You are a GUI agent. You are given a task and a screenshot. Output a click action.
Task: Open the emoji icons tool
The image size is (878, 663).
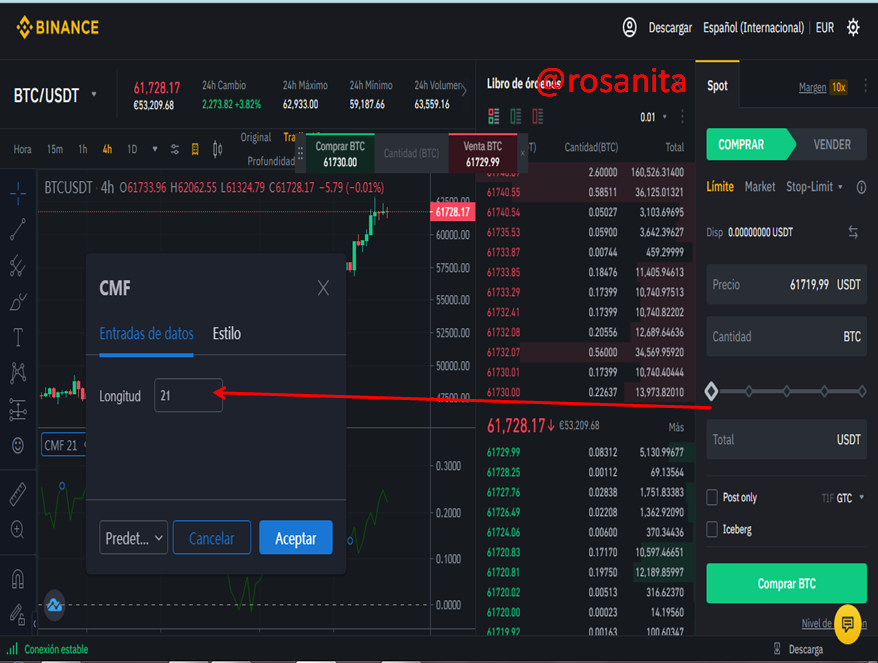(x=18, y=445)
